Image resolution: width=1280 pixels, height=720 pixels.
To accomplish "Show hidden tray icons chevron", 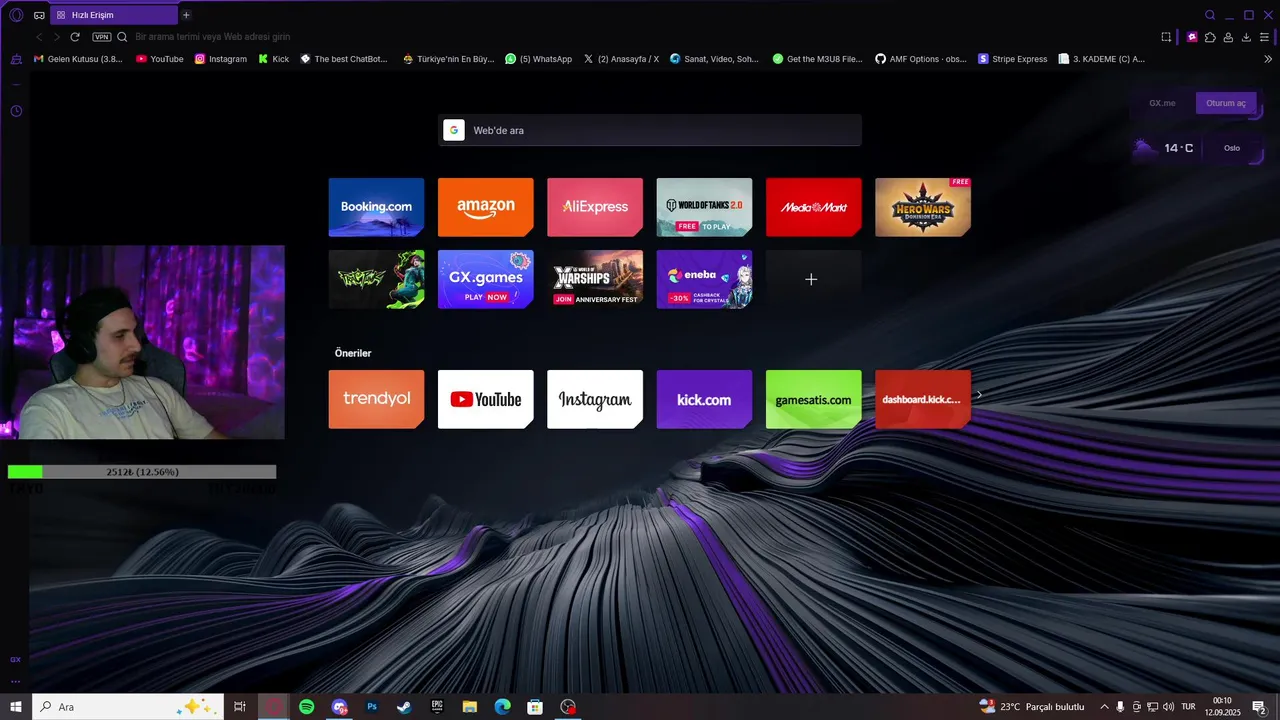I will point(1104,707).
